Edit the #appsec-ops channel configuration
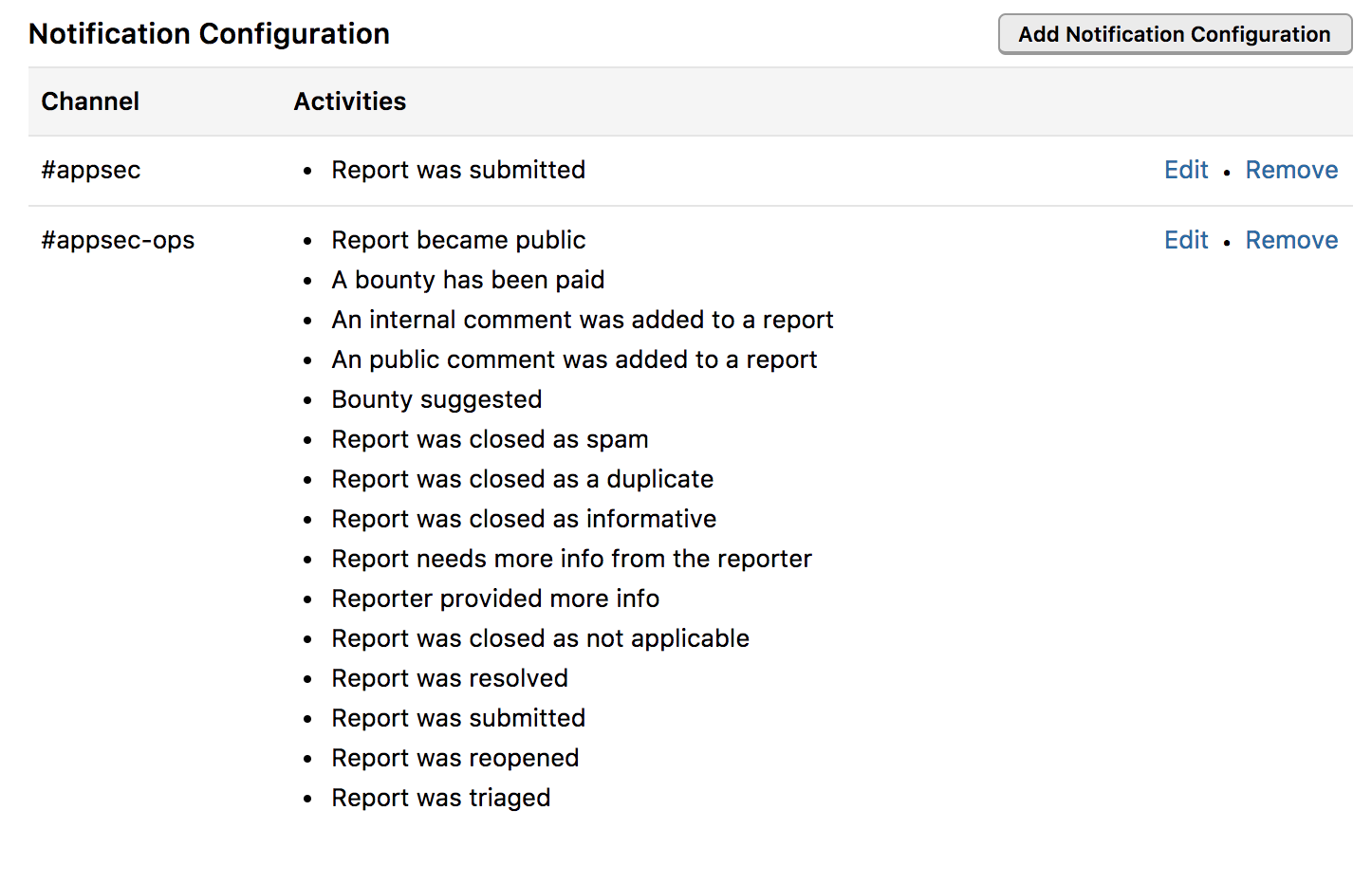This screenshot has width=1372, height=884. [x=1186, y=240]
